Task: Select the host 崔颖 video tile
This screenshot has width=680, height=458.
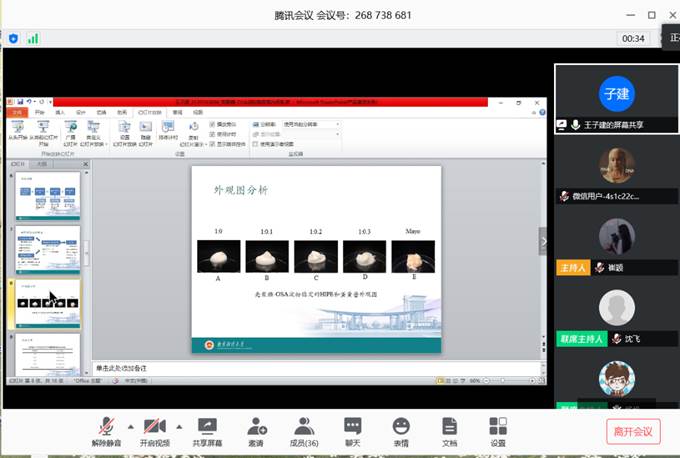Action: point(616,241)
